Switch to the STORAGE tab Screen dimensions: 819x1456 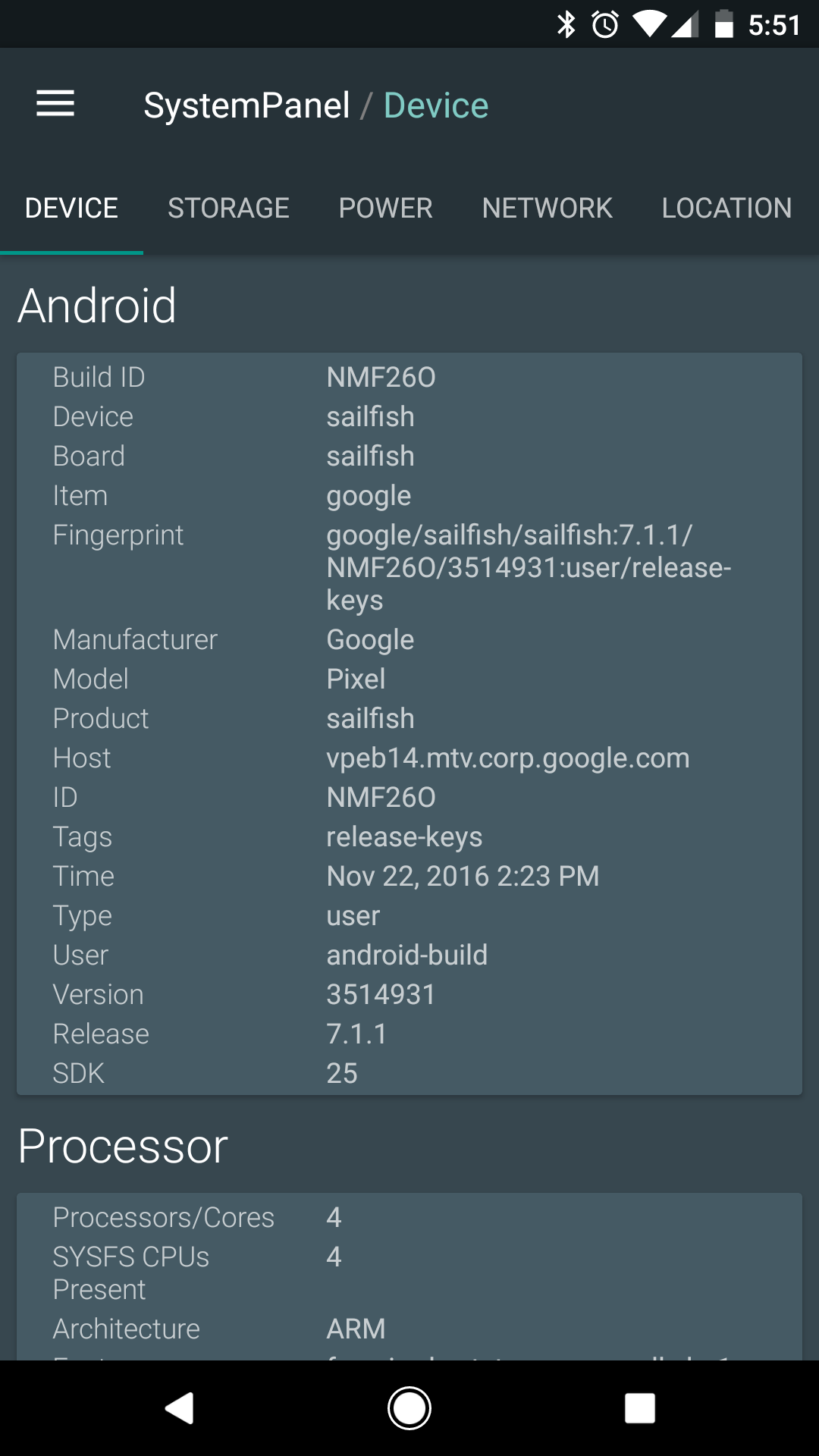pyautogui.click(x=228, y=208)
